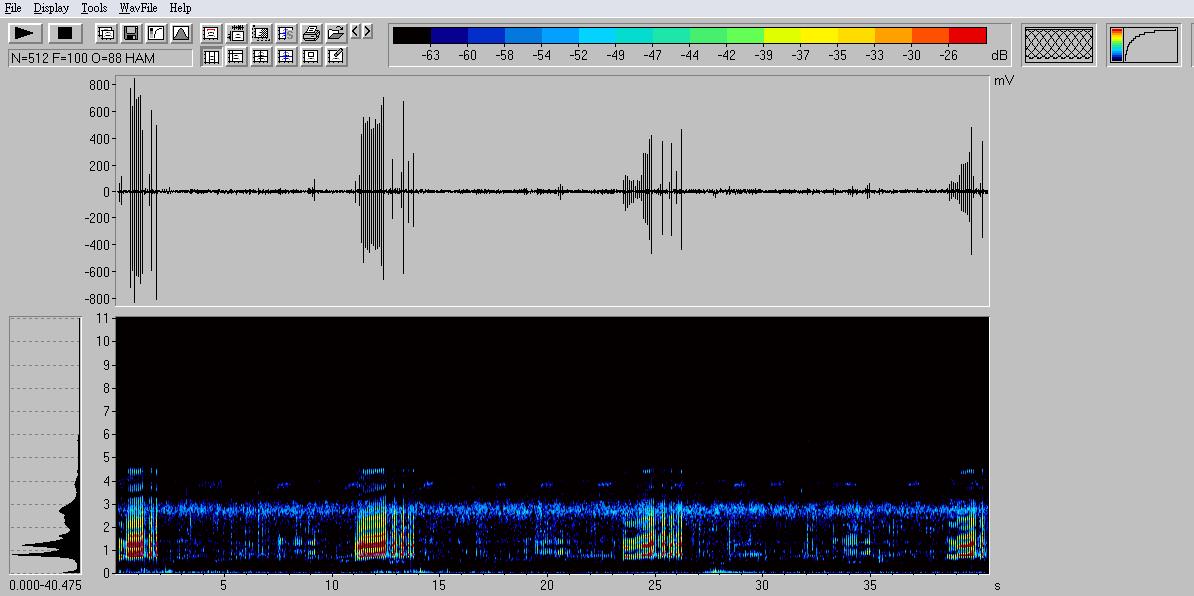The width and height of the screenshot is (1194, 596).
Task: Open the Tools menu
Action: click(x=94, y=8)
